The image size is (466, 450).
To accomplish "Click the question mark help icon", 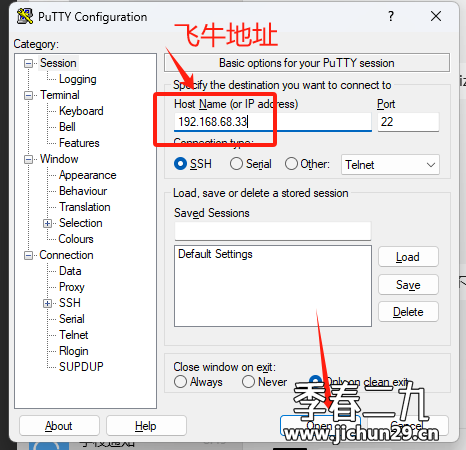I will (391, 16).
